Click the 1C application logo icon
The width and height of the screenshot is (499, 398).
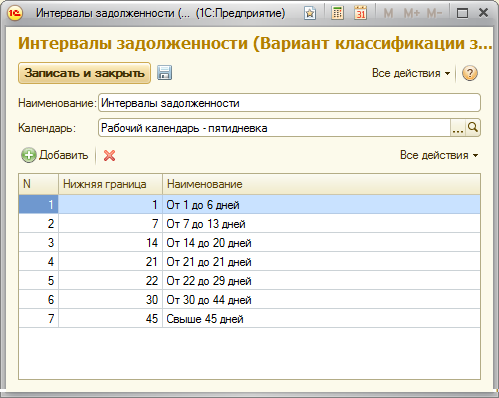tap(15, 13)
